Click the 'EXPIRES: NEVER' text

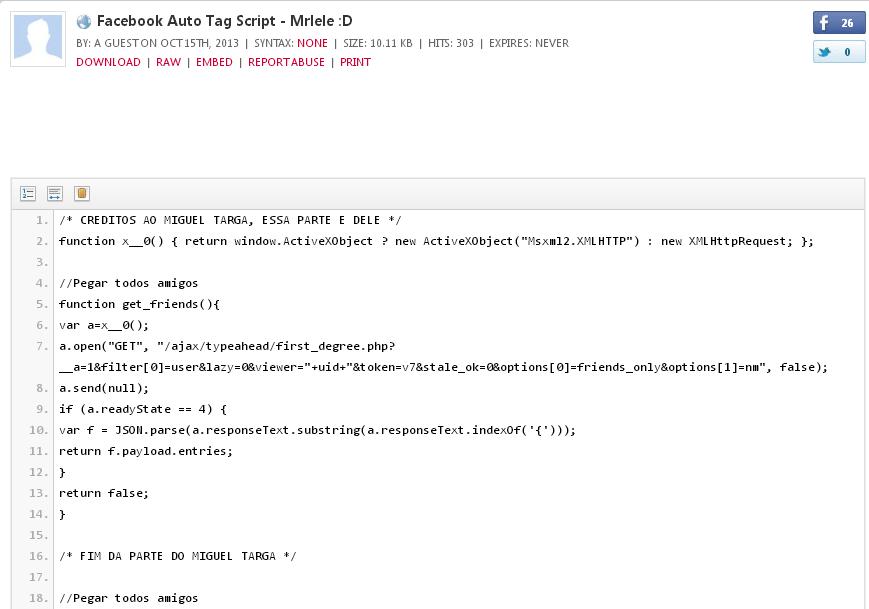coord(529,43)
